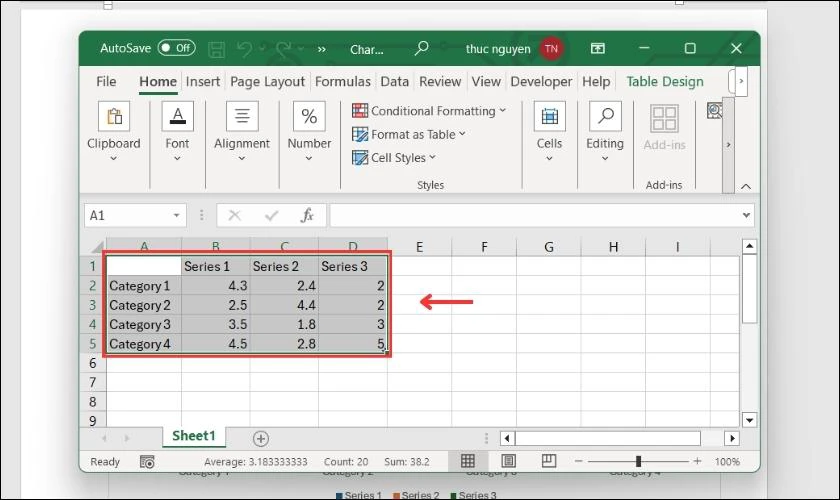Screen dimensions: 840x500
Task: Select row 6 header
Action: point(93,363)
